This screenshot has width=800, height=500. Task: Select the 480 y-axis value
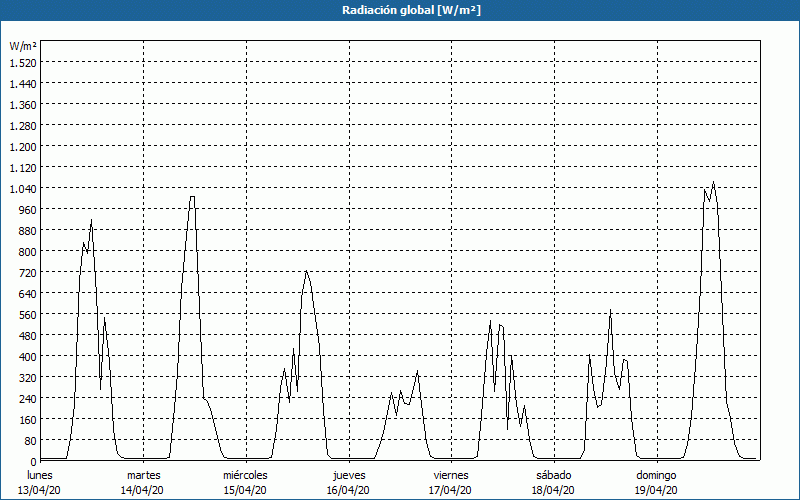click(28, 336)
